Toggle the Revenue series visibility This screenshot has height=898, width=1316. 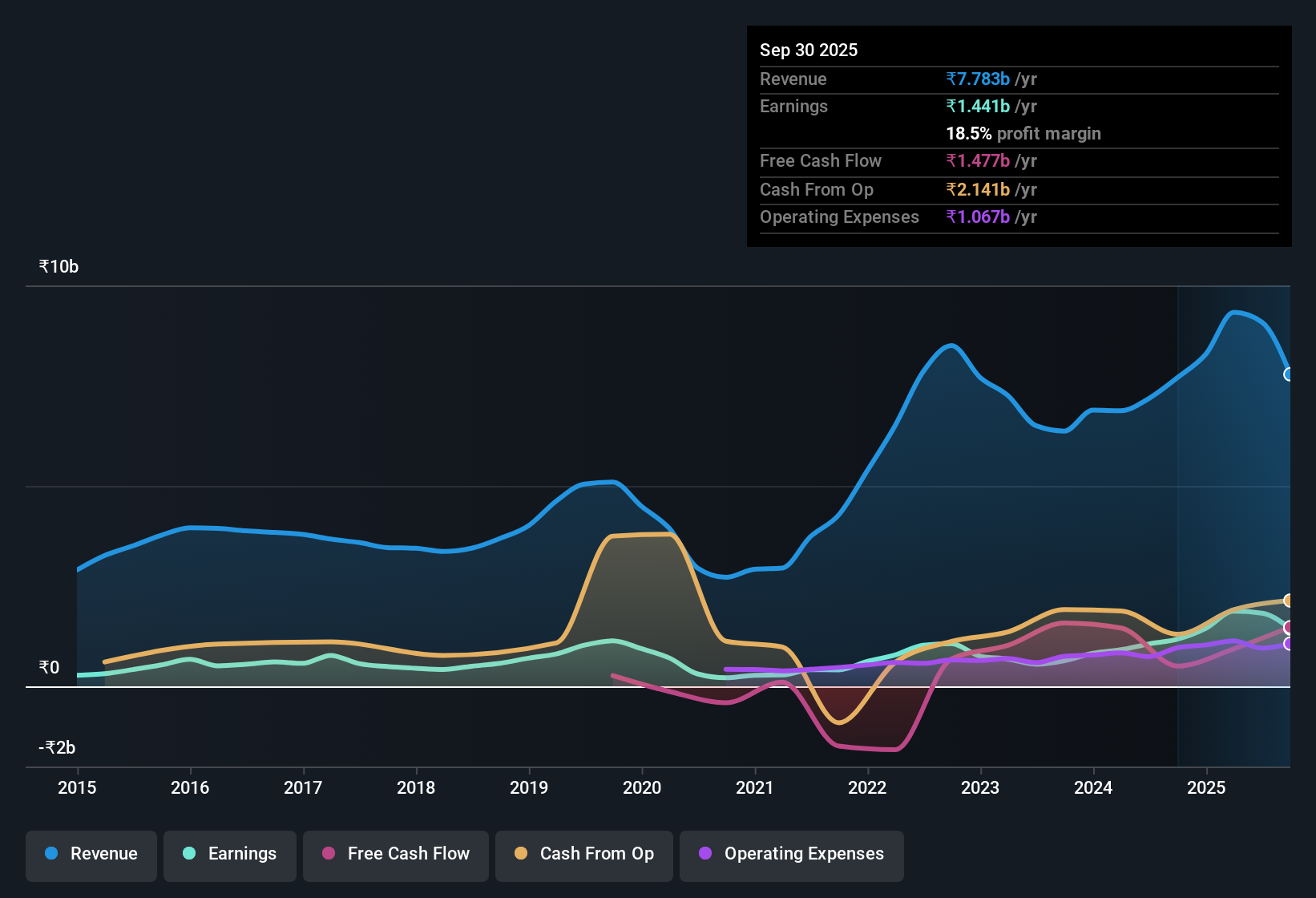pos(91,854)
